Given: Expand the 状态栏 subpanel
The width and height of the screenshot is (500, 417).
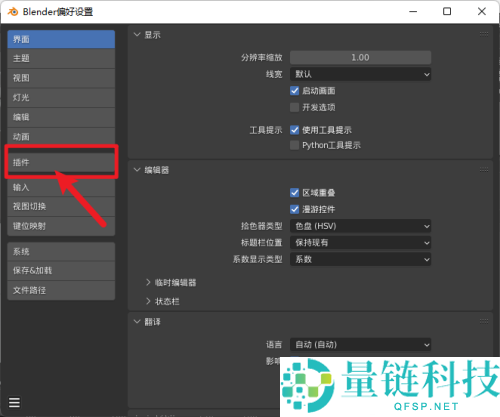Looking at the screenshot, I should [148, 301].
